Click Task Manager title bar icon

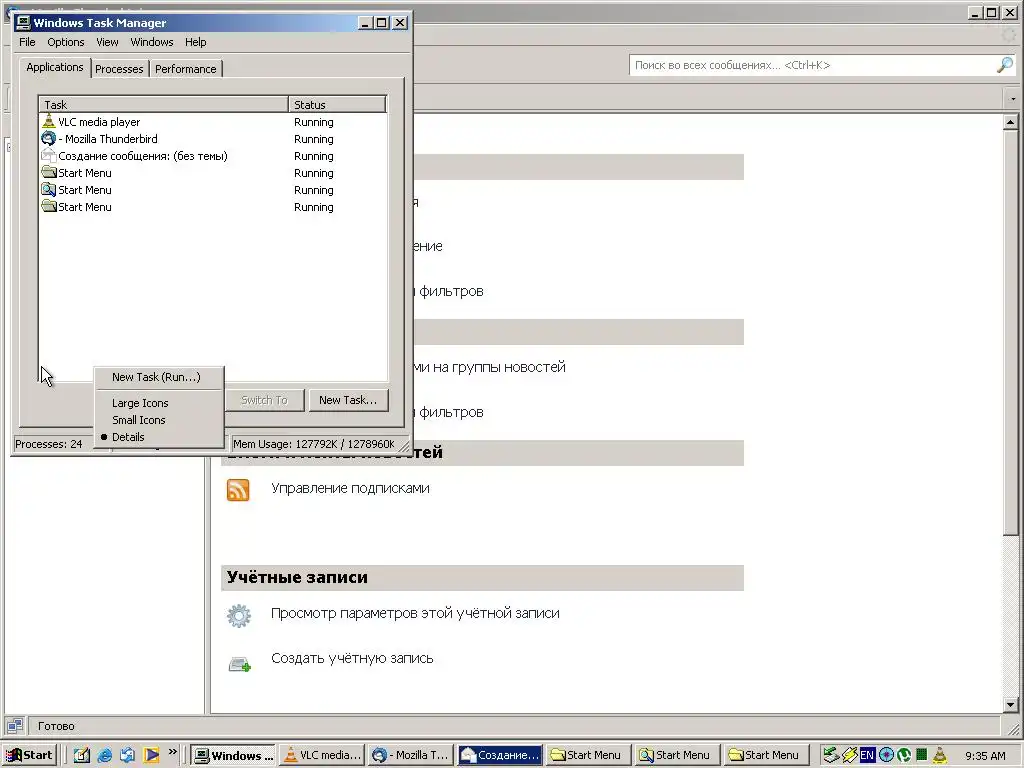[24, 23]
